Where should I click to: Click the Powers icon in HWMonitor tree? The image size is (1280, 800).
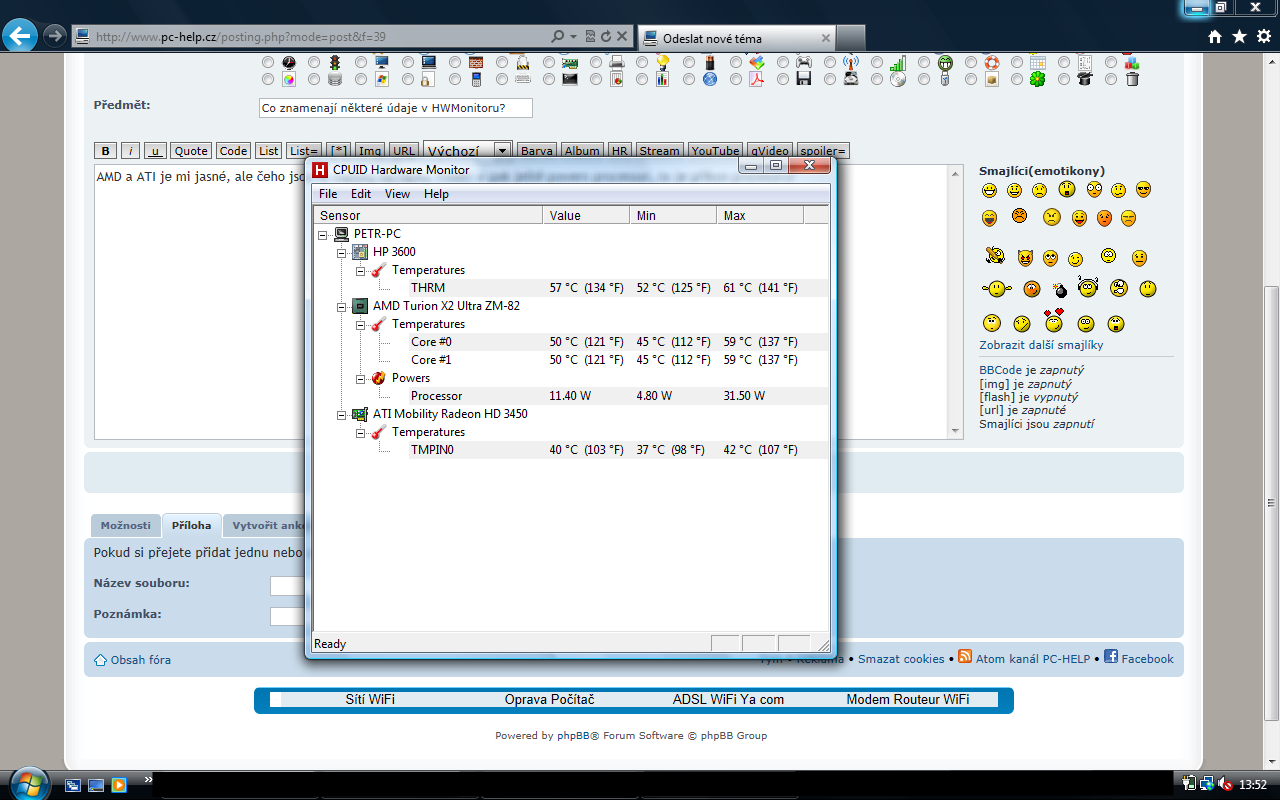pos(378,378)
